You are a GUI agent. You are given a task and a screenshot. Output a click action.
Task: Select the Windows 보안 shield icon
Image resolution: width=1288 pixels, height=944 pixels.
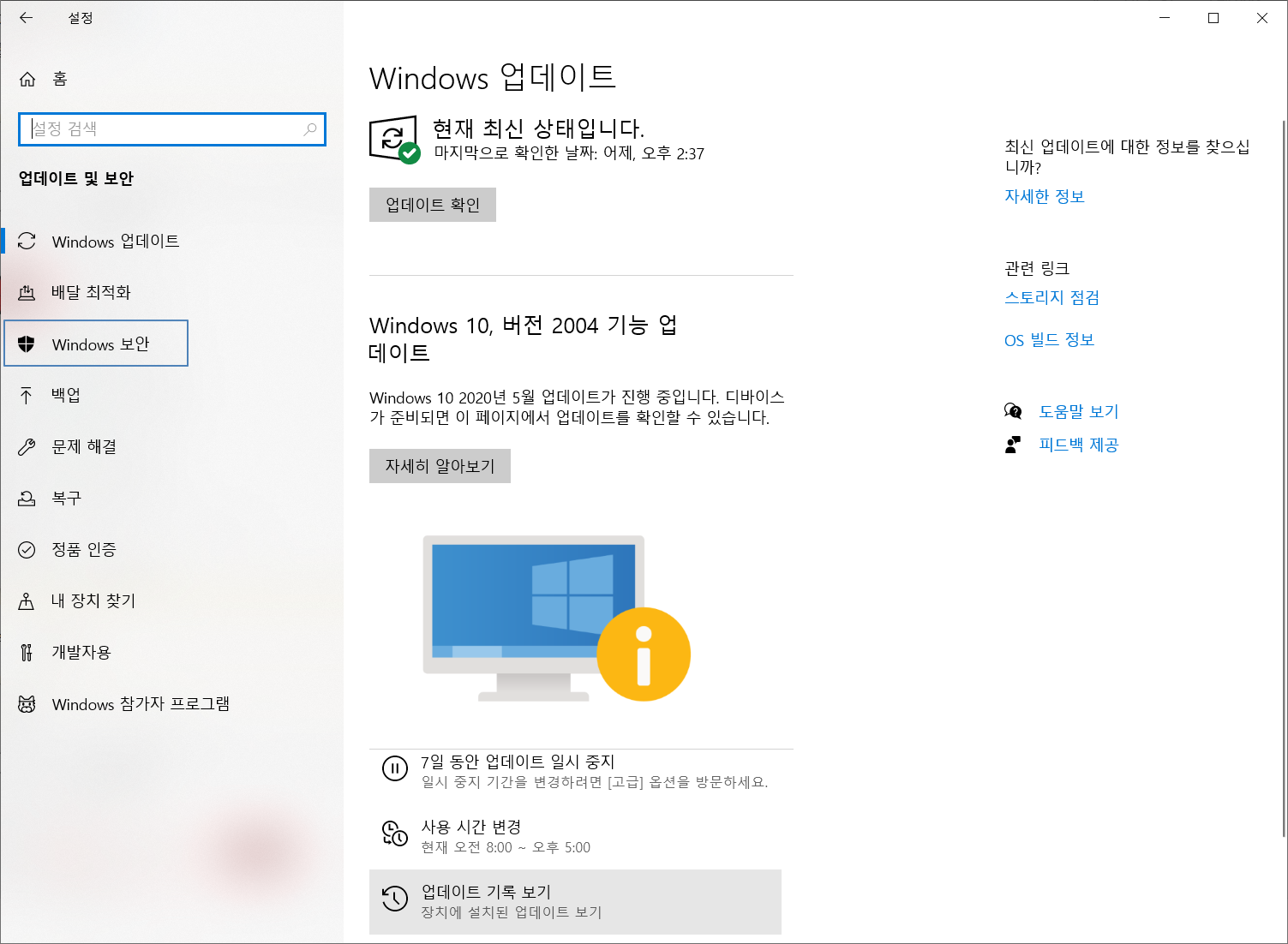(x=27, y=344)
